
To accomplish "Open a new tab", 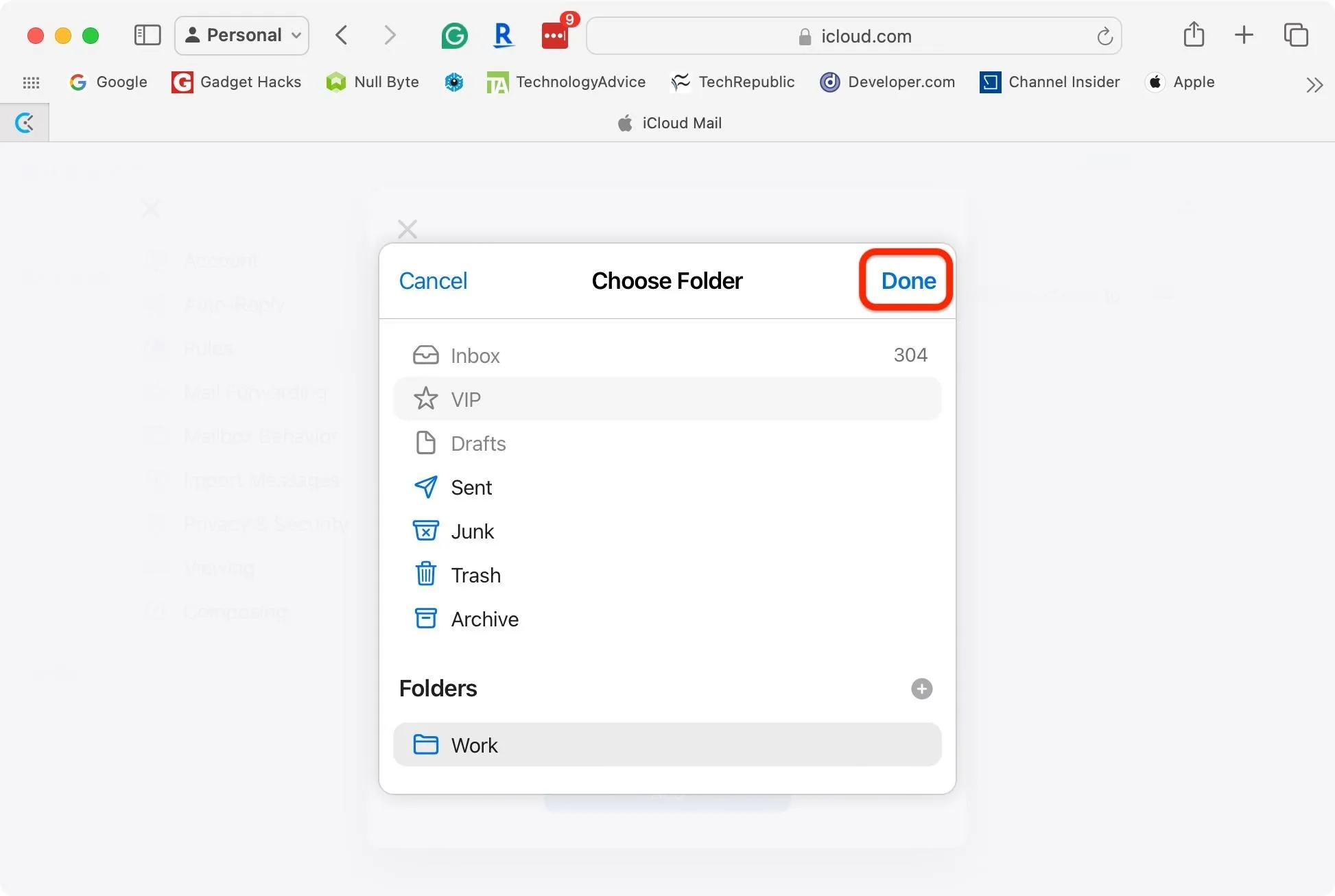I will tap(1244, 34).
